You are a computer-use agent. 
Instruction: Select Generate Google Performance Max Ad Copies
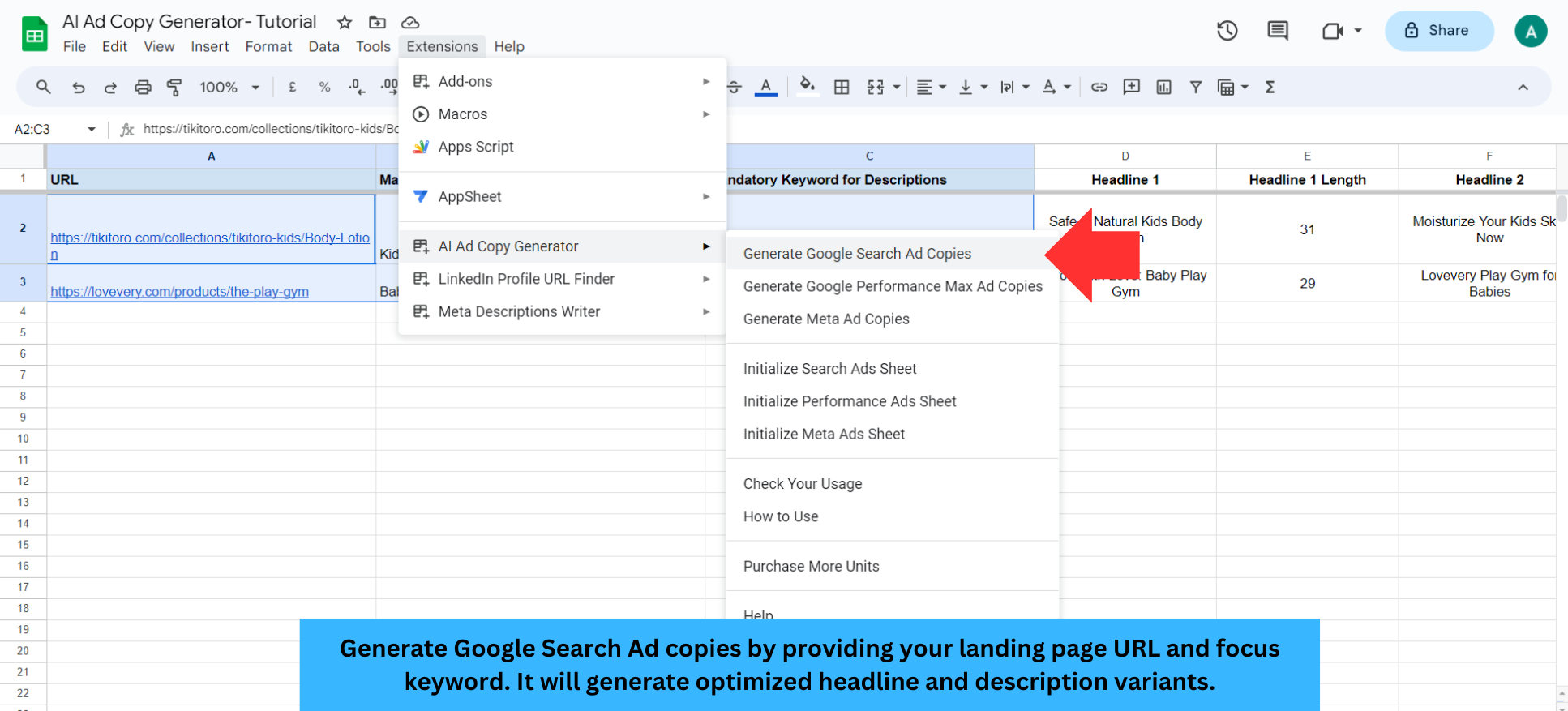tap(893, 286)
